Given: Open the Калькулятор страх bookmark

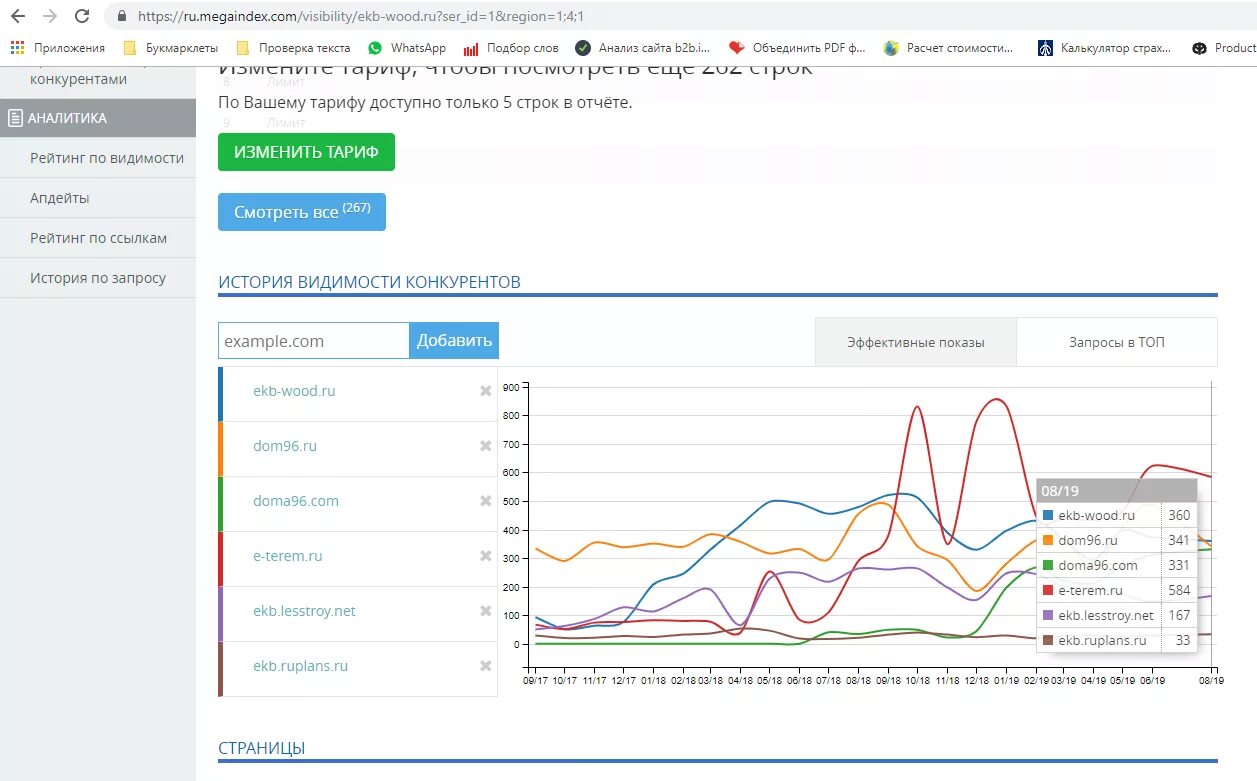Looking at the screenshot, I should click(x=1104, y=47).
